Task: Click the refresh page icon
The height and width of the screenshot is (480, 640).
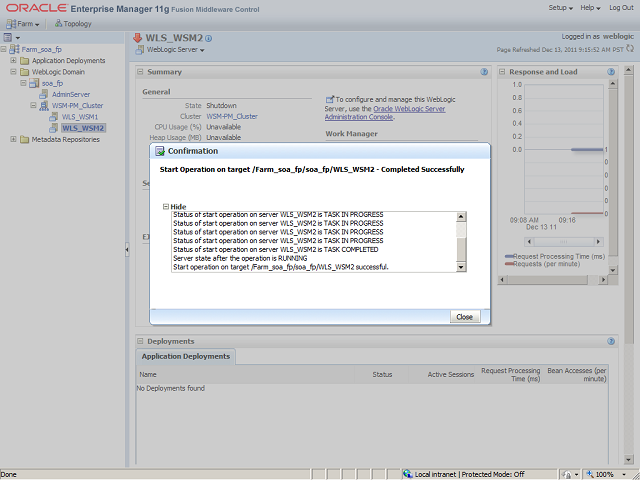Action: tap(632, 48)
